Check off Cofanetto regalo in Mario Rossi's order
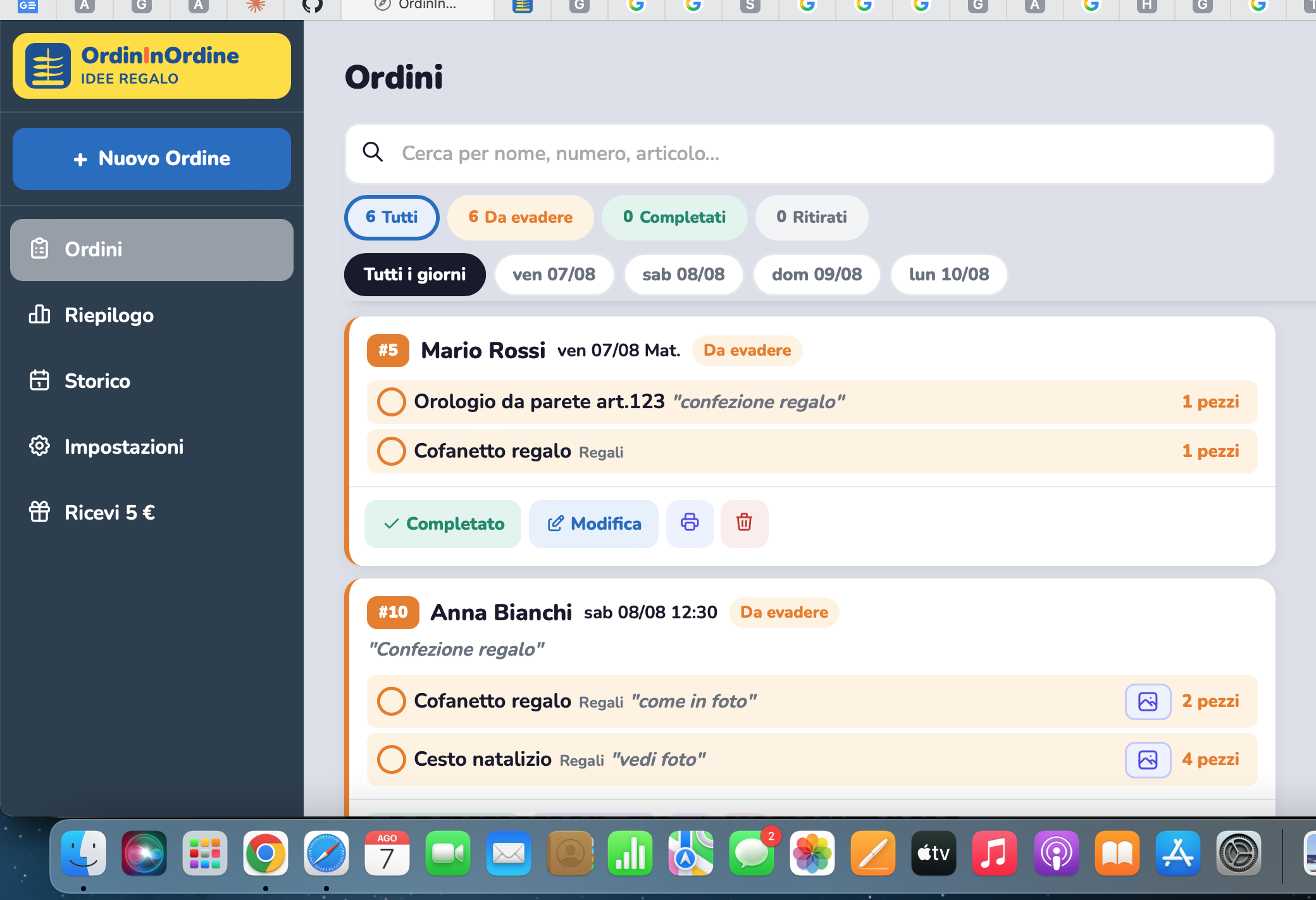Screen dimensions: 1316x900 click(x=391, y=451)
